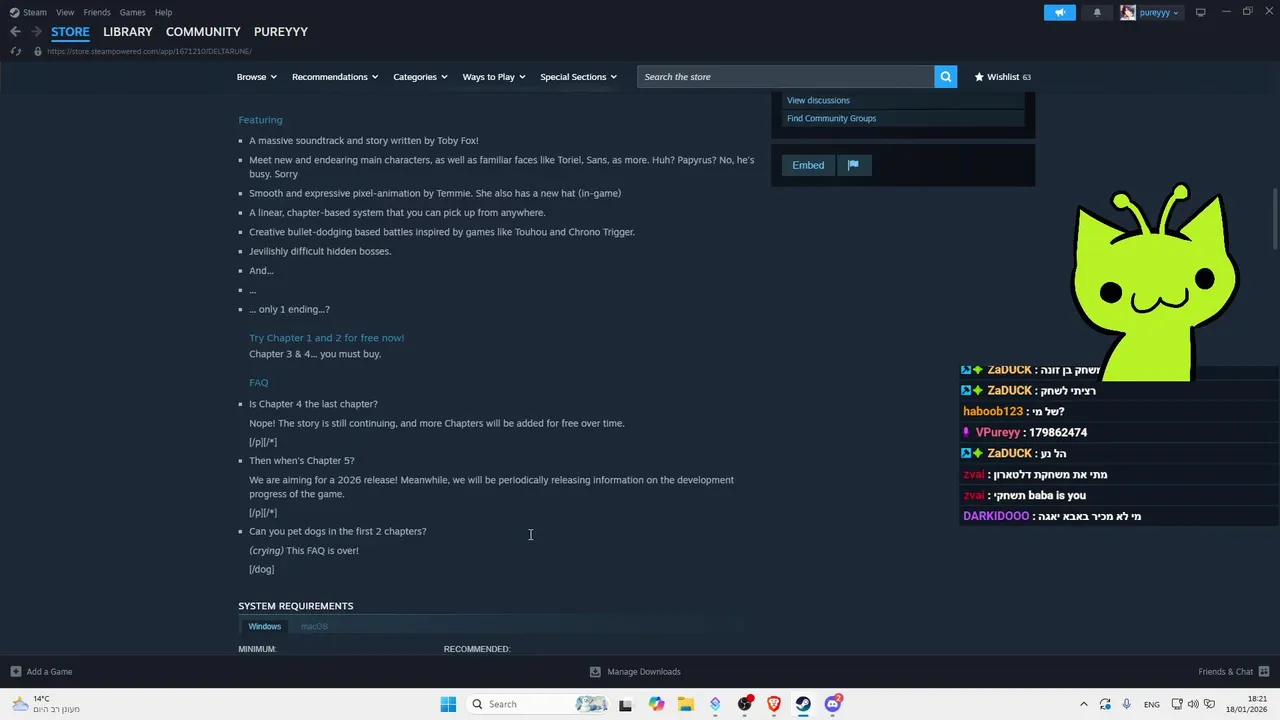
Task: Open the View menu
Action: (x=65, y=12)
